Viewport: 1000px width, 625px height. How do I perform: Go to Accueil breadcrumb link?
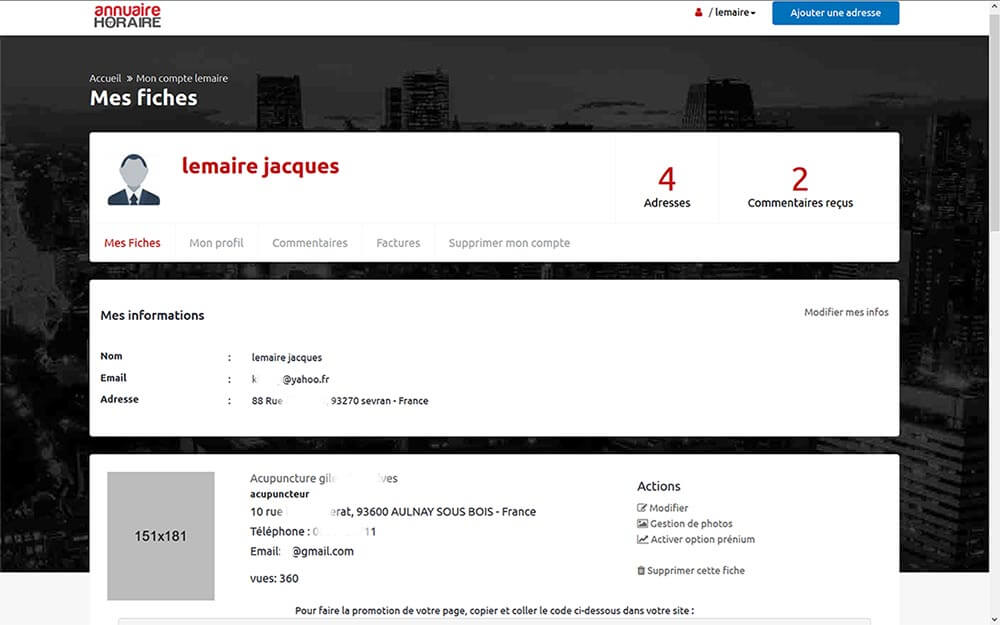pos(105,78)
